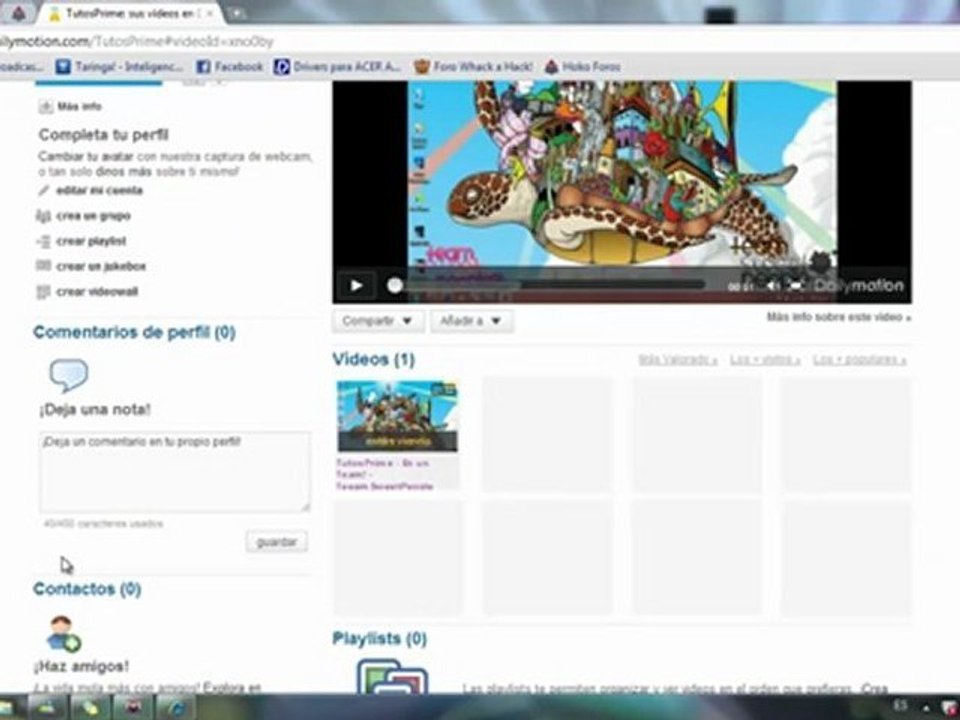Open the Añadir a dropdown
The image size is (960, 720).
471,320
